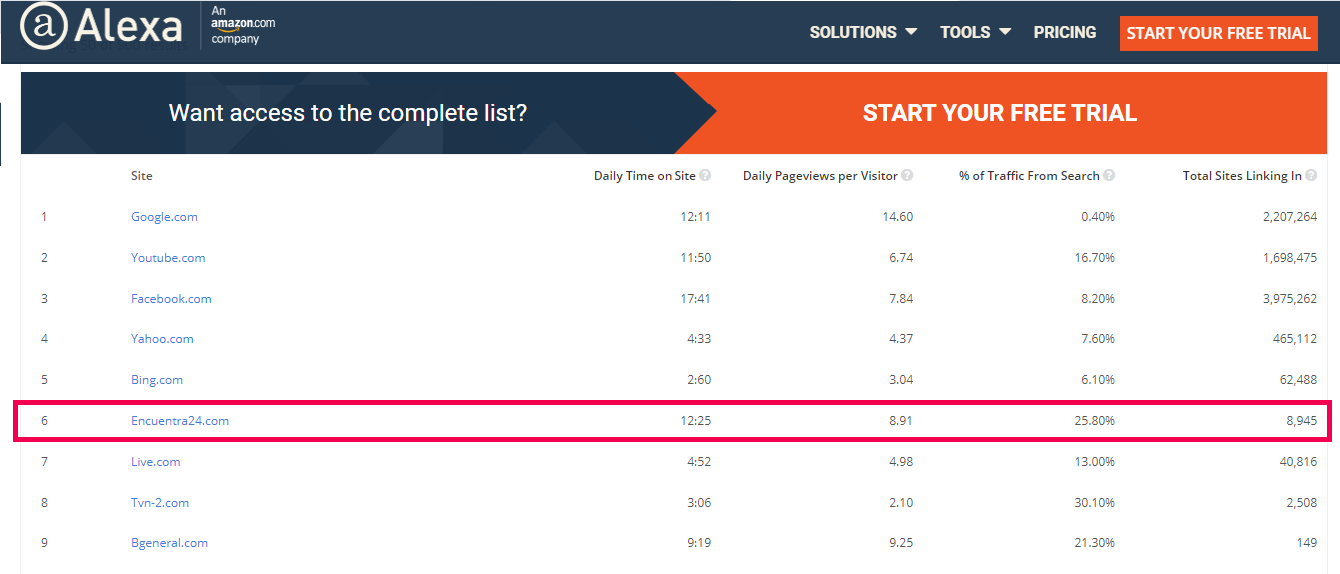Open the highlighted Encuentra24.com link
Screen dimensions: 1340x574
tap(180, 421)
